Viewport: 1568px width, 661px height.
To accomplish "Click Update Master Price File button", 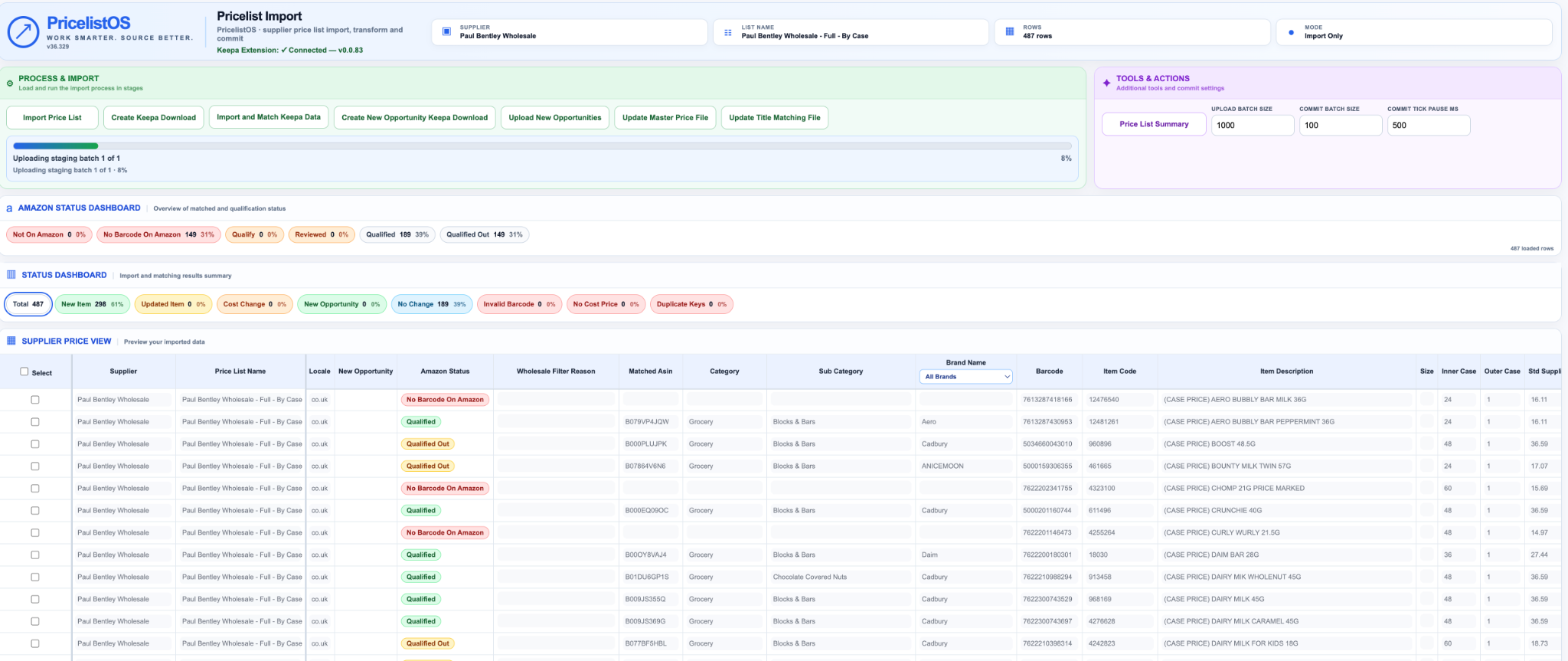I will coord(665,118).
